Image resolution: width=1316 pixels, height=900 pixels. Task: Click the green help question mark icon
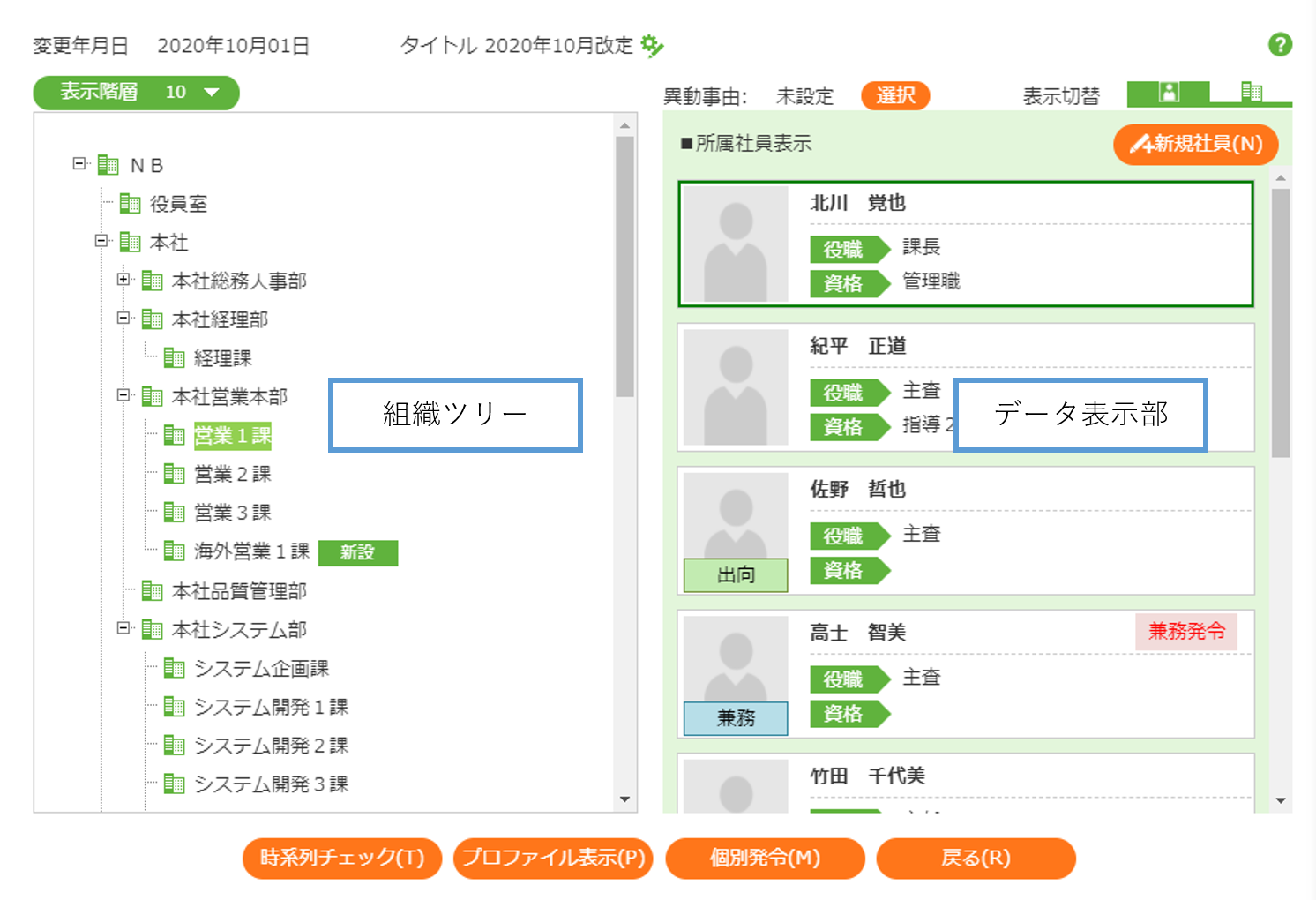click(1280, 44)
